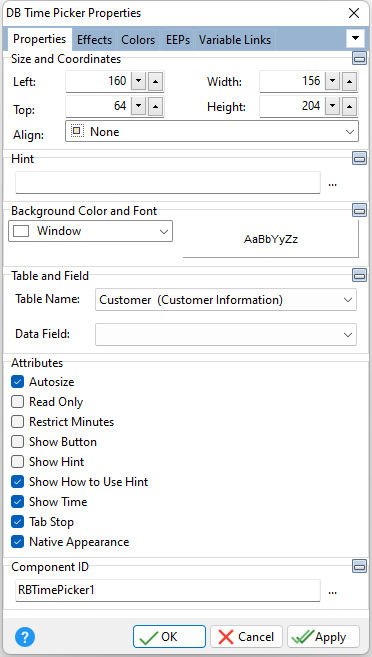Switch to the Effects tab
This screenshot has width=372, height=657.
94,40
